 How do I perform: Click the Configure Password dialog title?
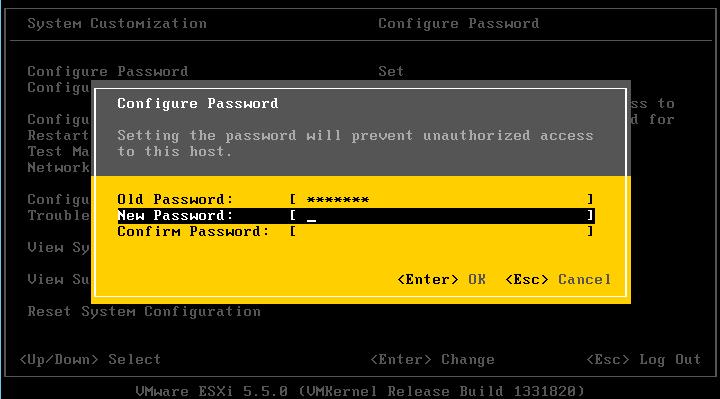coord(197,103)
